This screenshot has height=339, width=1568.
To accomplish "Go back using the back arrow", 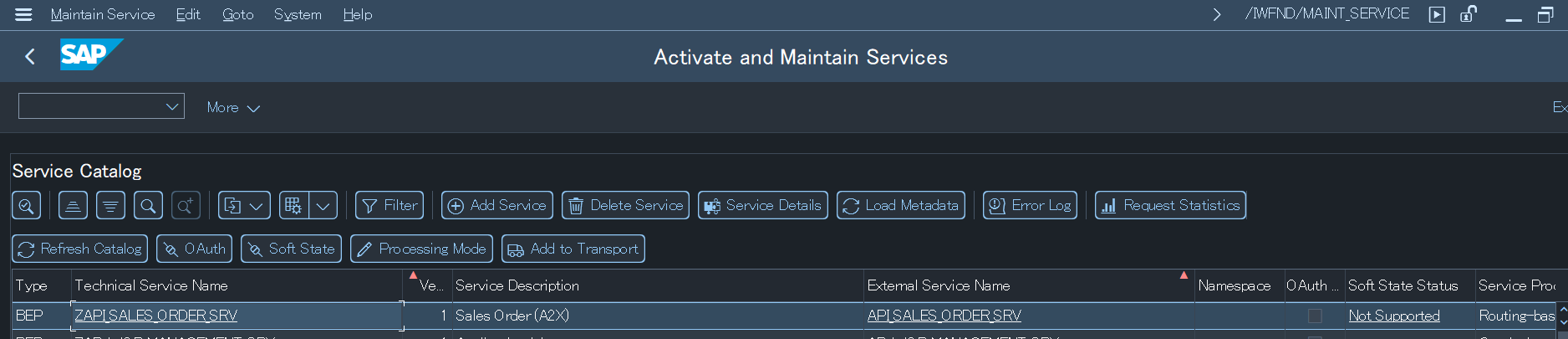I will (30, 57).
